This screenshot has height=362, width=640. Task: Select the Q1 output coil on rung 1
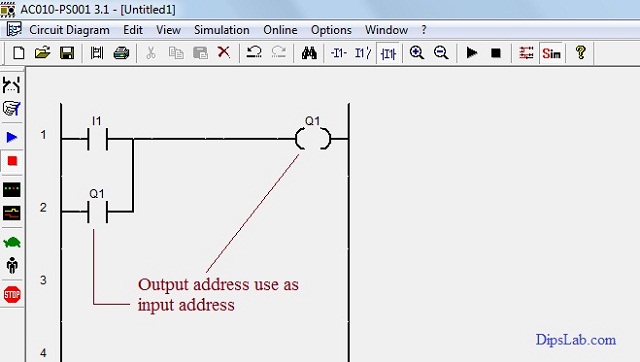tap(313, 138)
